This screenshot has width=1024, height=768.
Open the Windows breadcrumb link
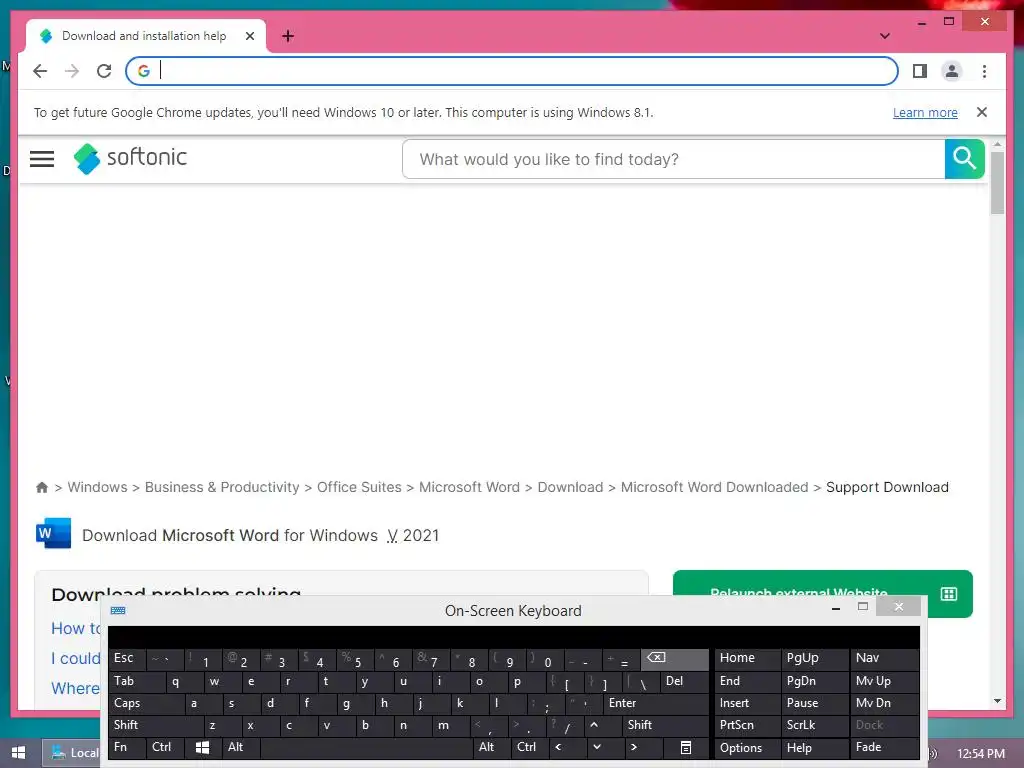click(97, 487)
